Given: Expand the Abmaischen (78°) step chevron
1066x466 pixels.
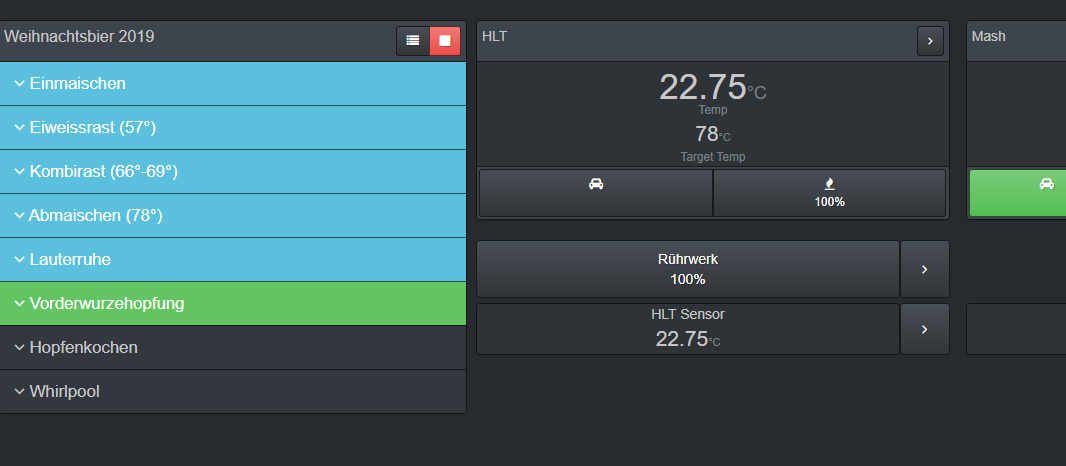Looking at the screenshot, I should tap(20, 215).
